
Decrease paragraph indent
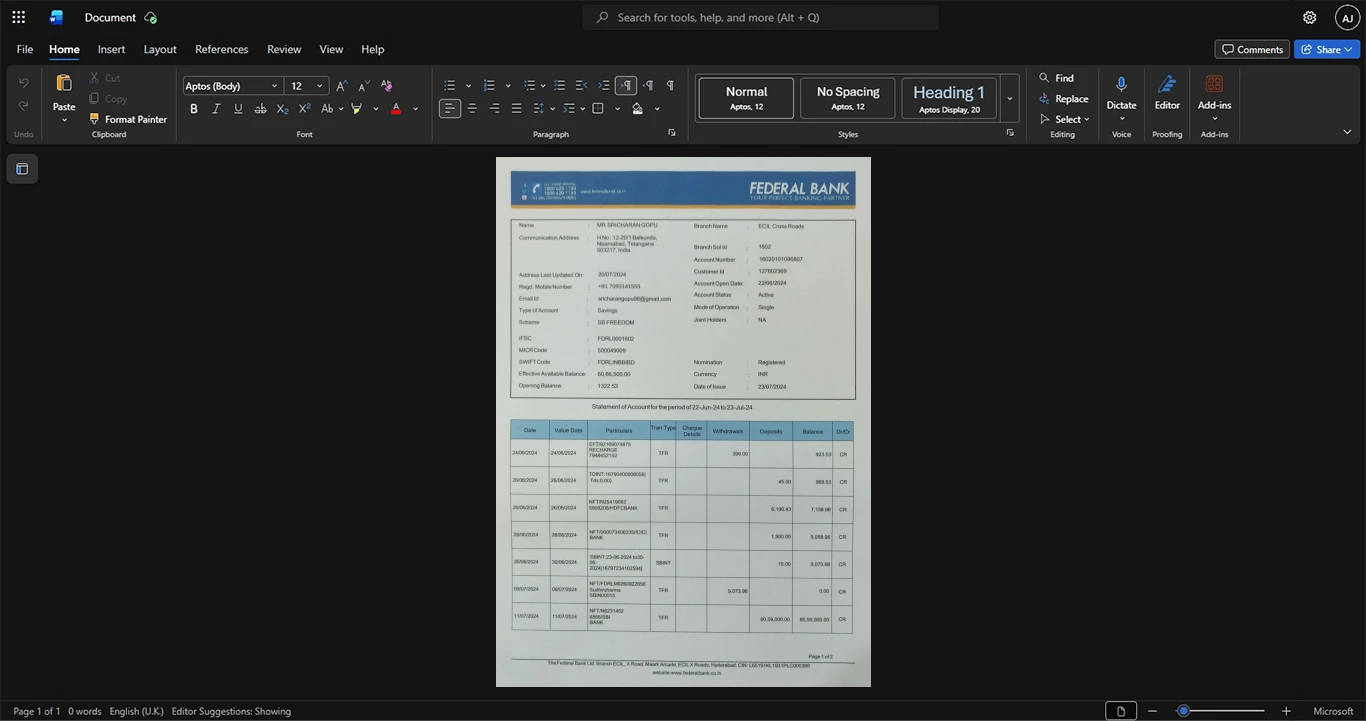pyautogui.click(x=582, y=86)
